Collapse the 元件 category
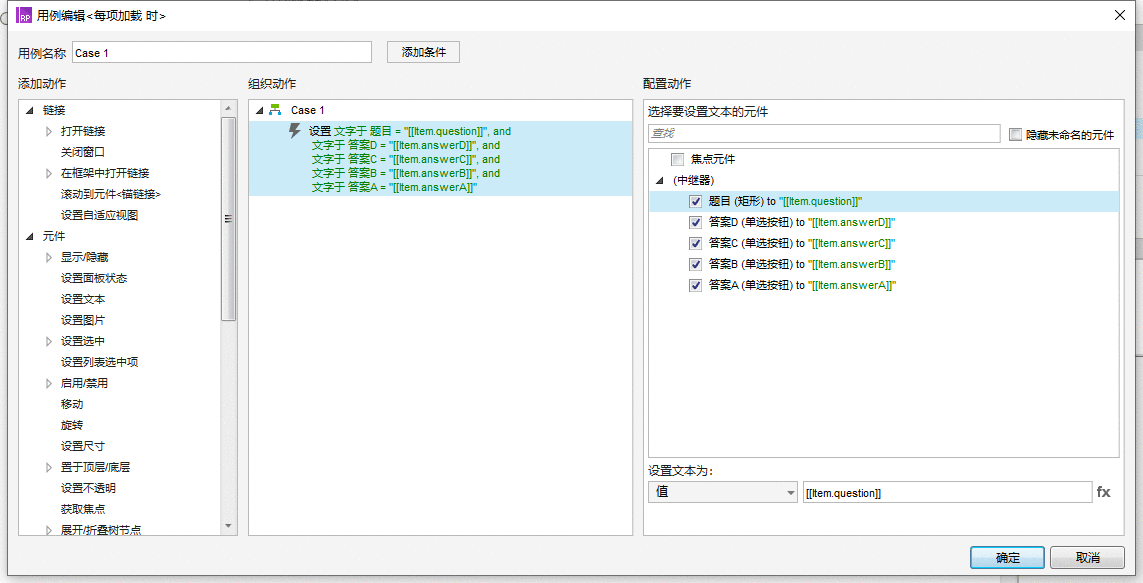Viewport: 1143px width, 583px height. pos(30,236)
